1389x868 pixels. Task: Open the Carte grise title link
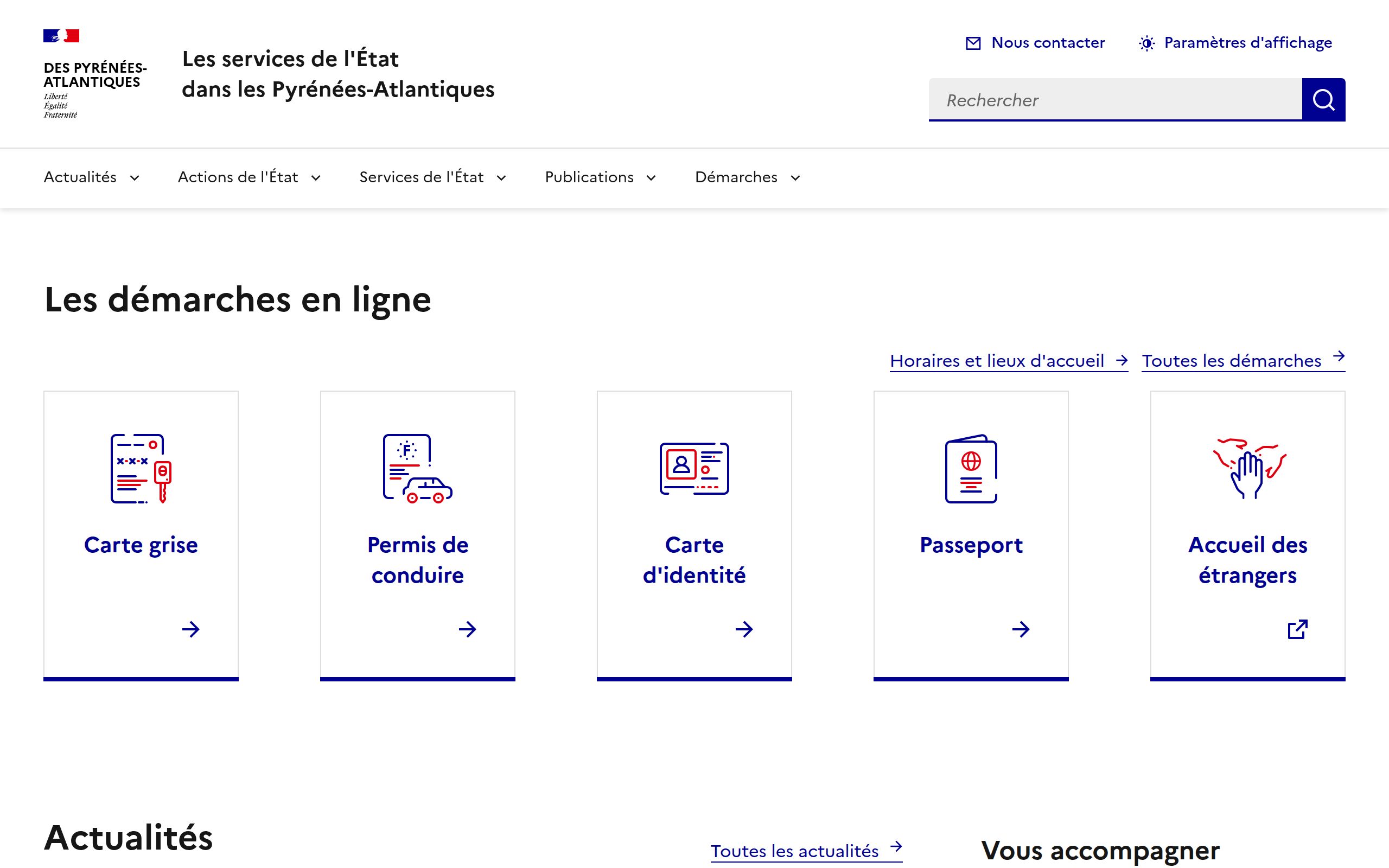coord(141,545)
